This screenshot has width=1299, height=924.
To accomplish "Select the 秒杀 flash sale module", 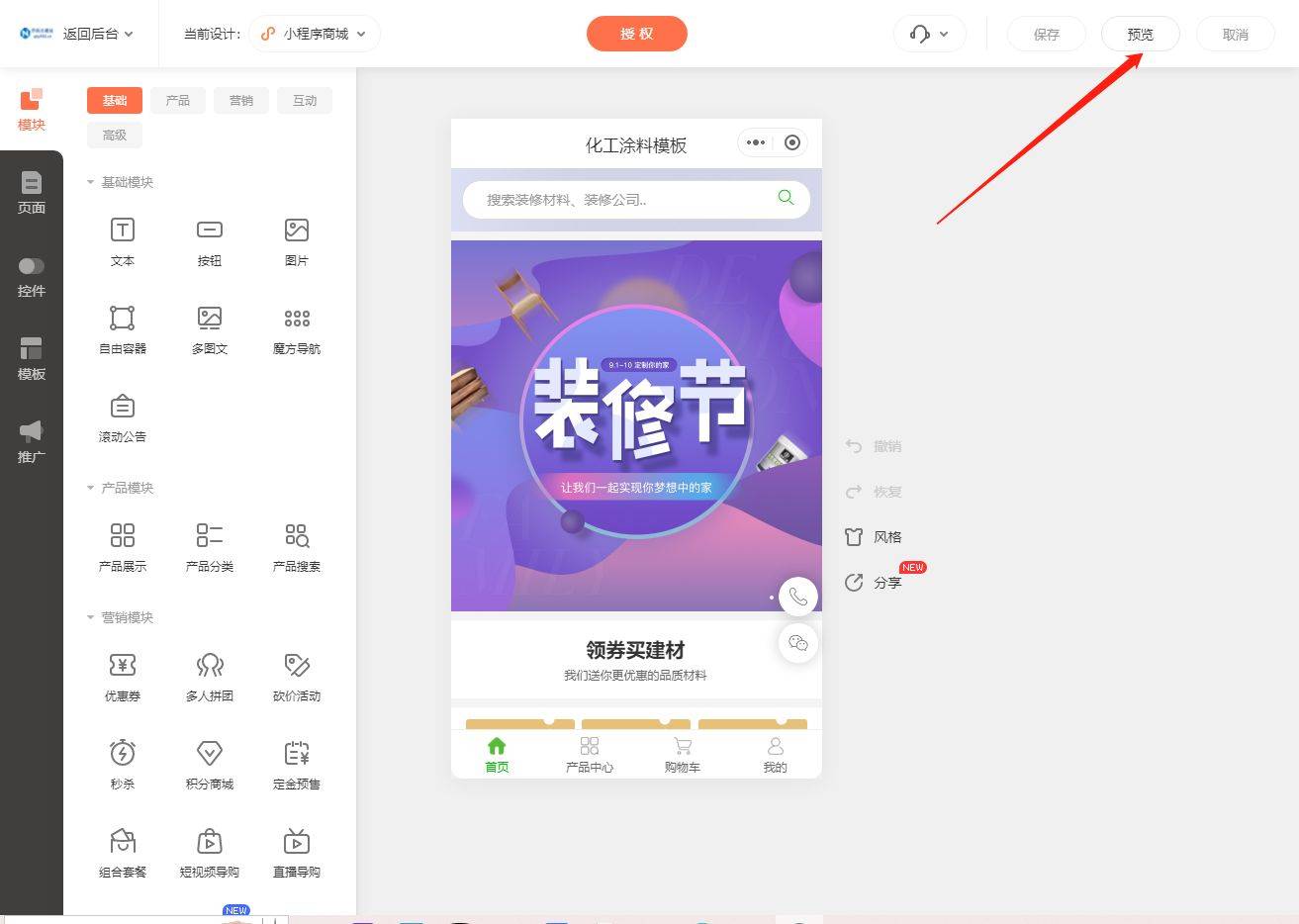I will tap(123, 754).
